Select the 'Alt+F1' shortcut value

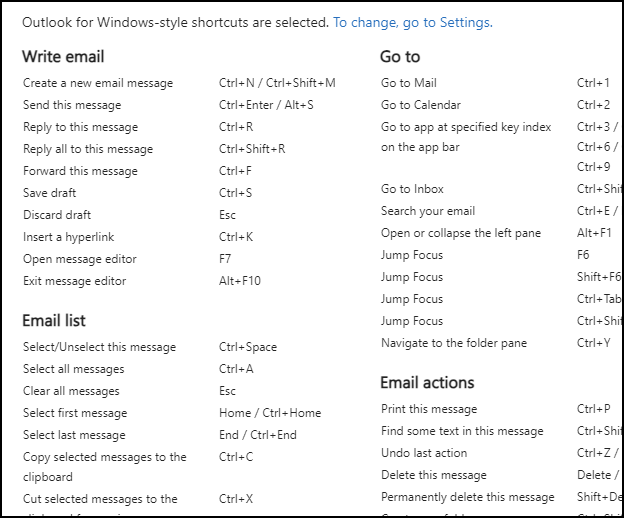pos(594,233)
